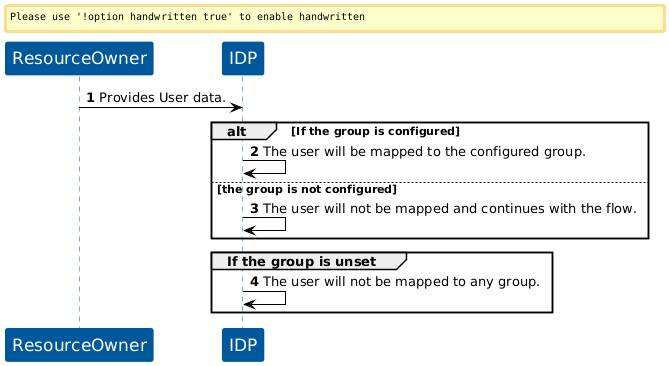The image size is (669, 366).
Task: Click the bottom ResourceOwner participant box
Action: [79, 345]
